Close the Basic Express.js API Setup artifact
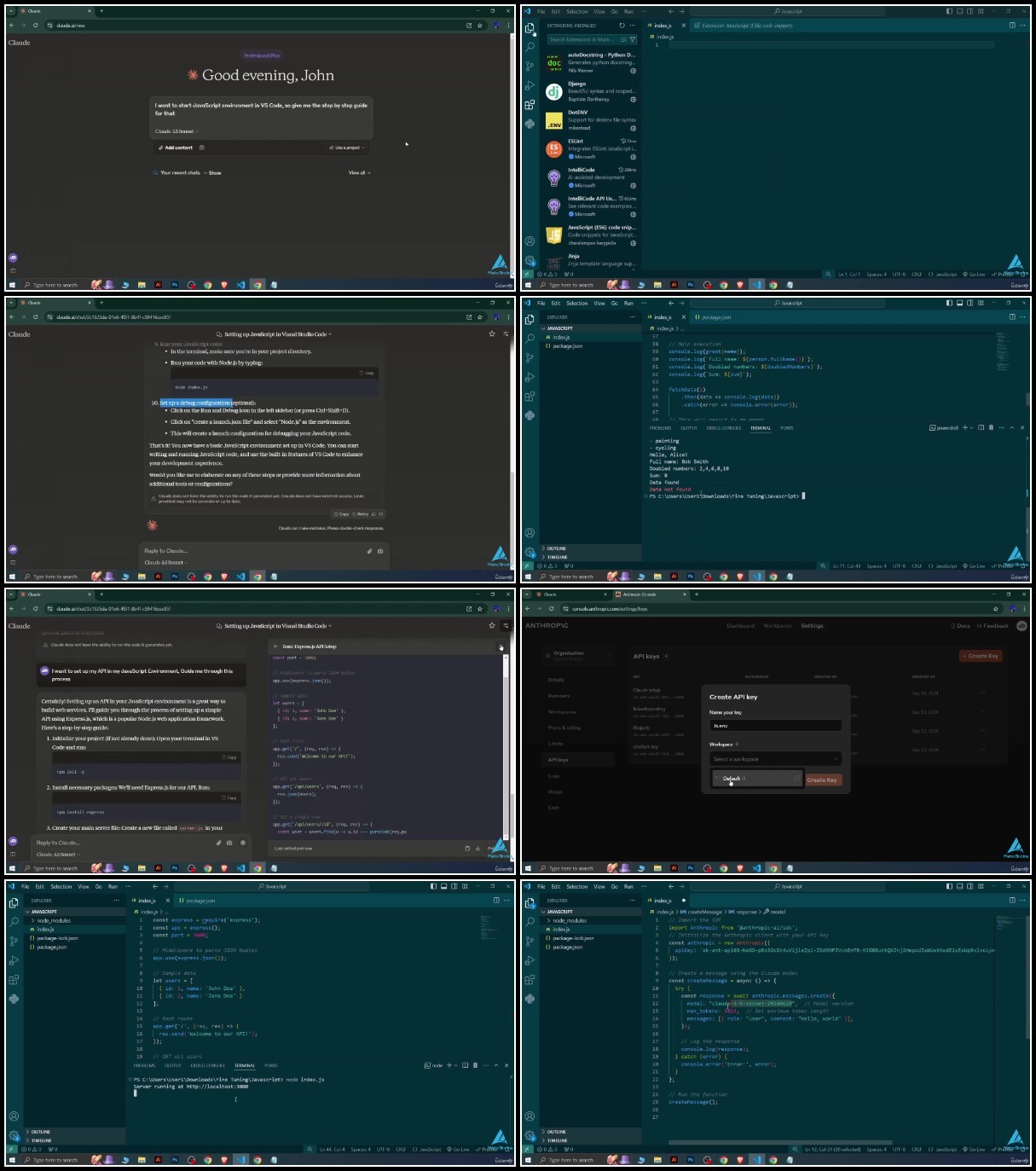 501,647
